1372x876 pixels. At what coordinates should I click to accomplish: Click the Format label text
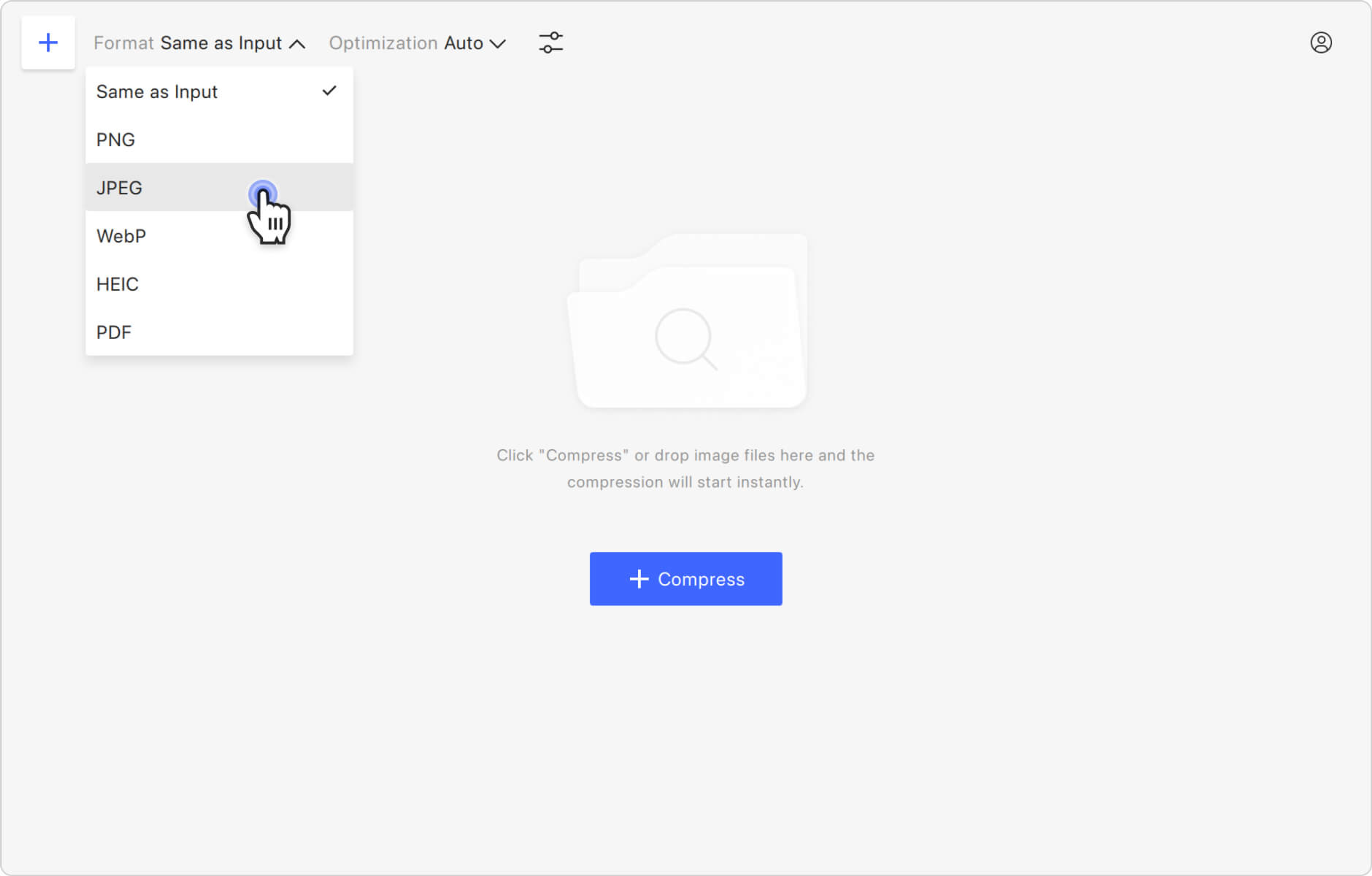[x=124, y=43]
